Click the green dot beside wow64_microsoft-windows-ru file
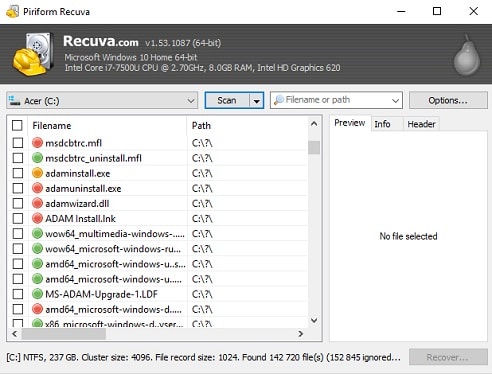This screenshot has height=374, width=492. click(x=38, y=249)
